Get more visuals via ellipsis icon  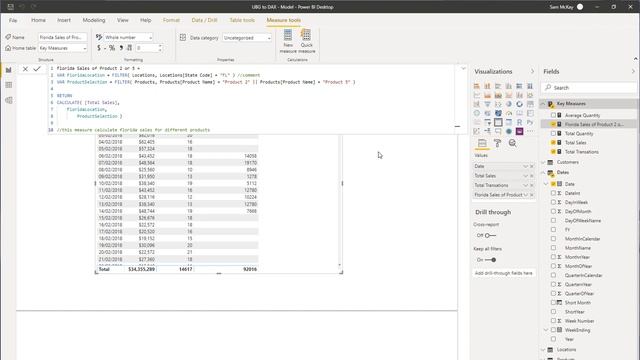(530, 131)
